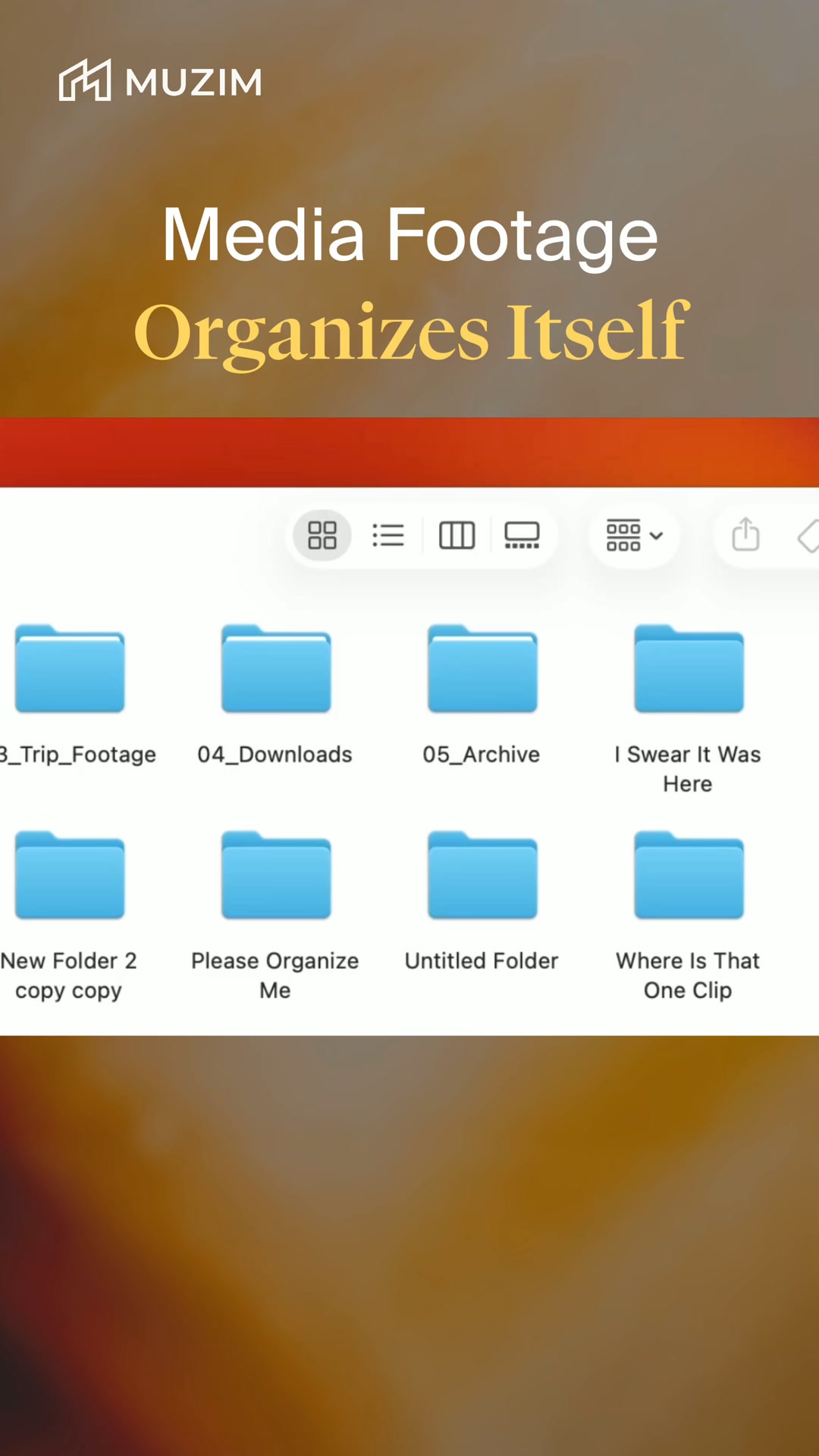This screenshot has height=1456, width=819.
Task: Click the Please Organize Me label
Action: (x=275, y=975)
